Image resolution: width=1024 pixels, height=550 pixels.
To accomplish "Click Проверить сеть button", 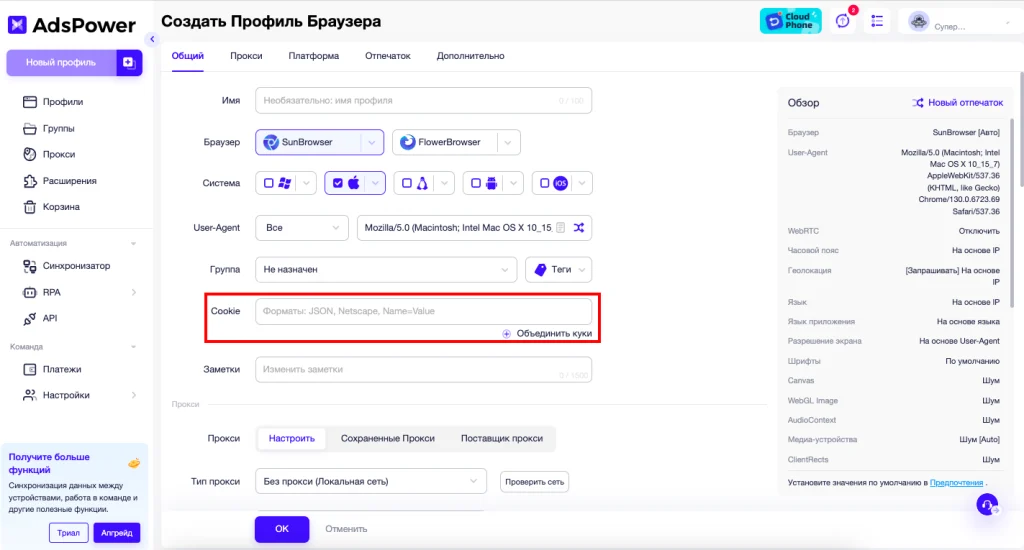I will (534, 482).
